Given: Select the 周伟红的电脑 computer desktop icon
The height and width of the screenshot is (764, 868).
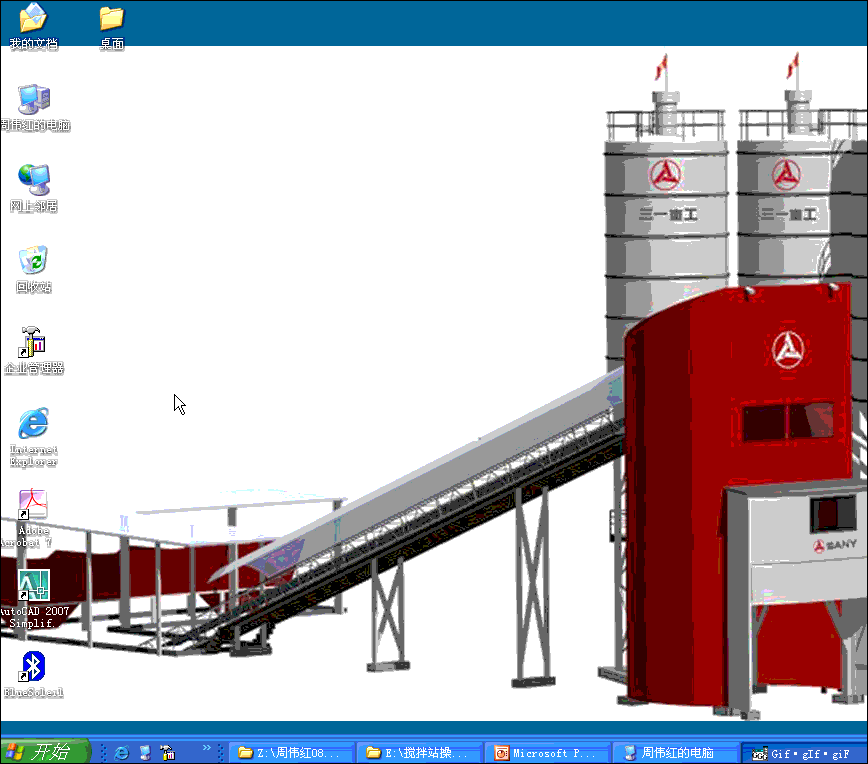Looking at the screenshot, I should click(x=35, y=108).
